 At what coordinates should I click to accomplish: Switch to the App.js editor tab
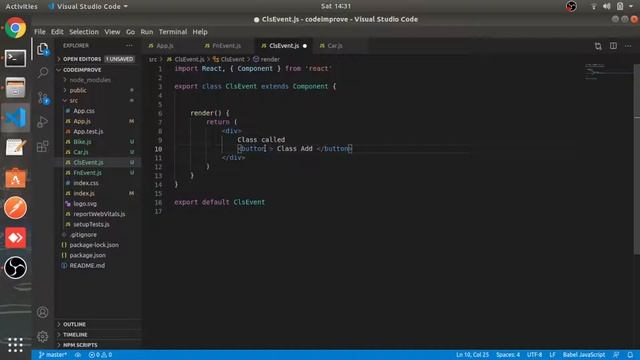[170, 46]
